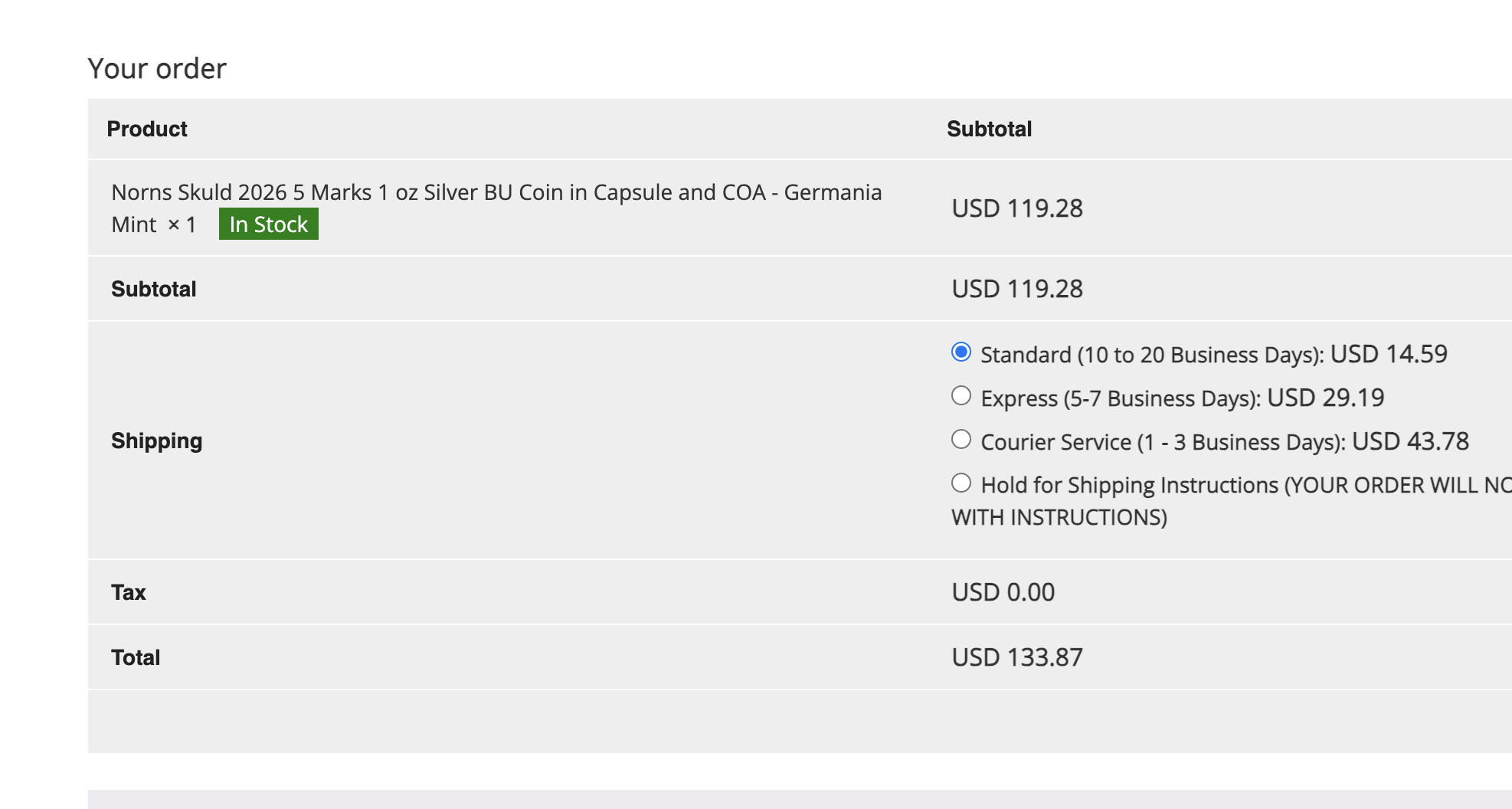Click the Your order heading
This screenshot has height=809, width=1512.
(x=157, y=68)
